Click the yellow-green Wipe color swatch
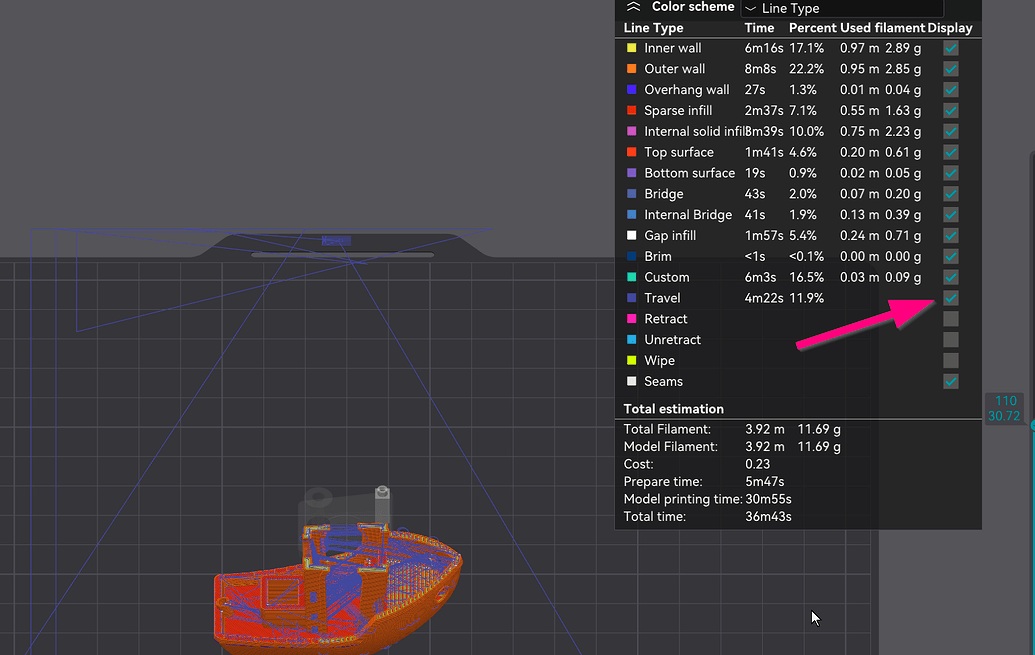This screenshot has height=655, width=1035. pyautogui.click(x=632, y=361)
